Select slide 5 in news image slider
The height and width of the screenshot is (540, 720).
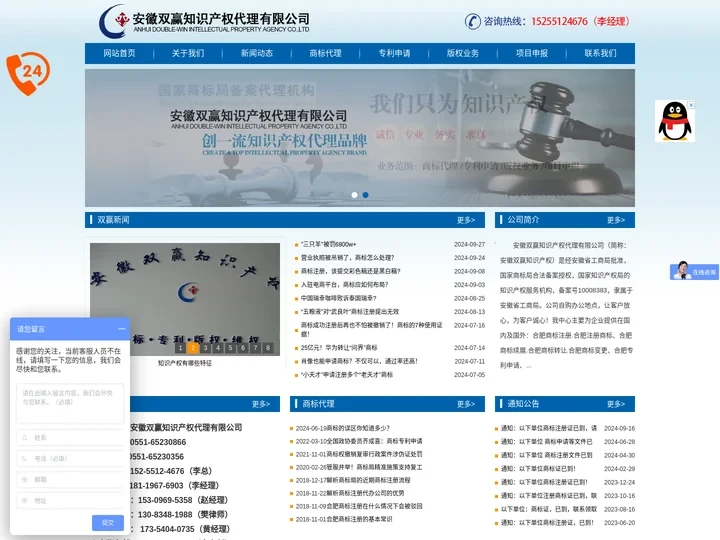coord(231,348)
